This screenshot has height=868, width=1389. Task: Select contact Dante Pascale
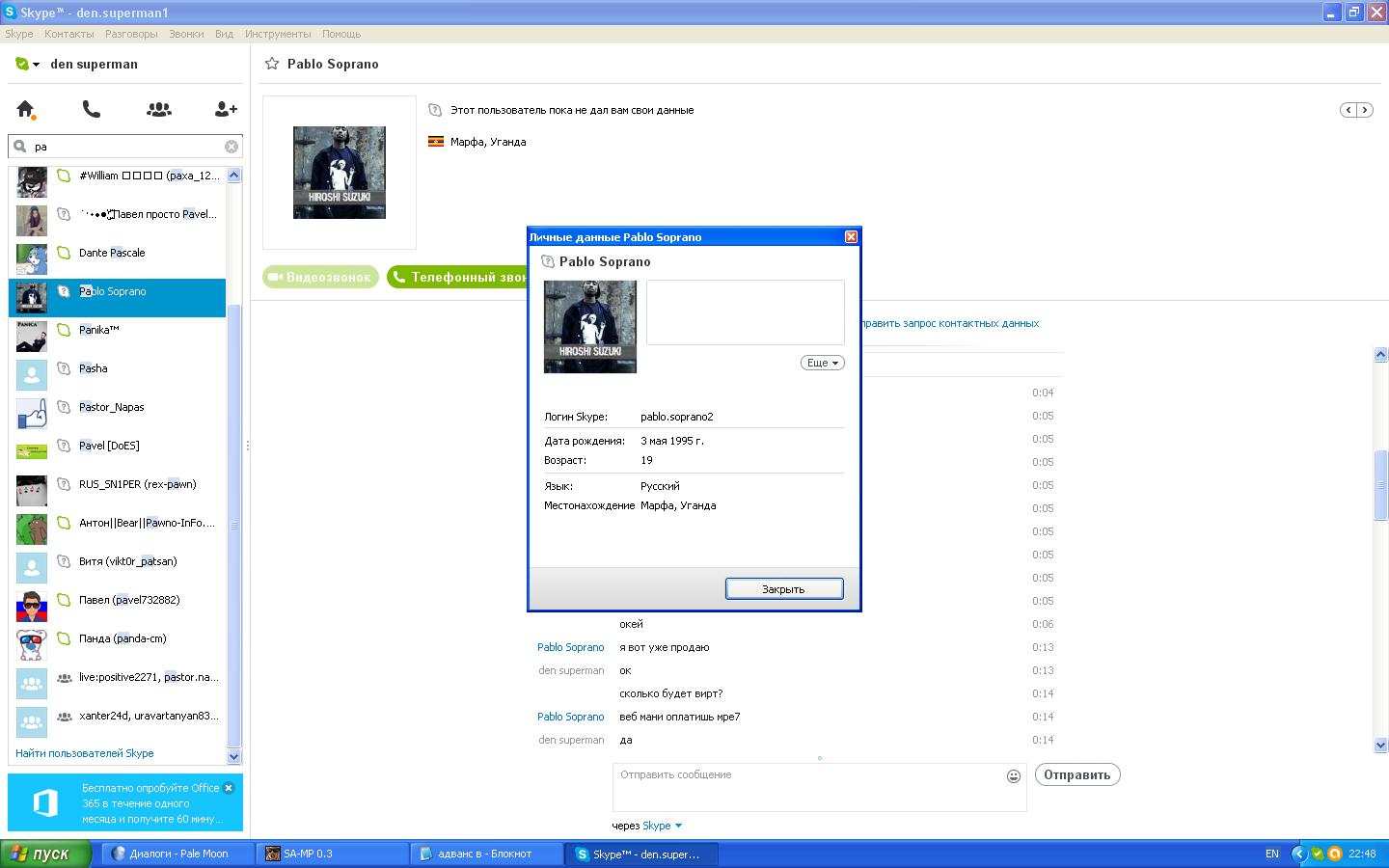pos(117,253)
